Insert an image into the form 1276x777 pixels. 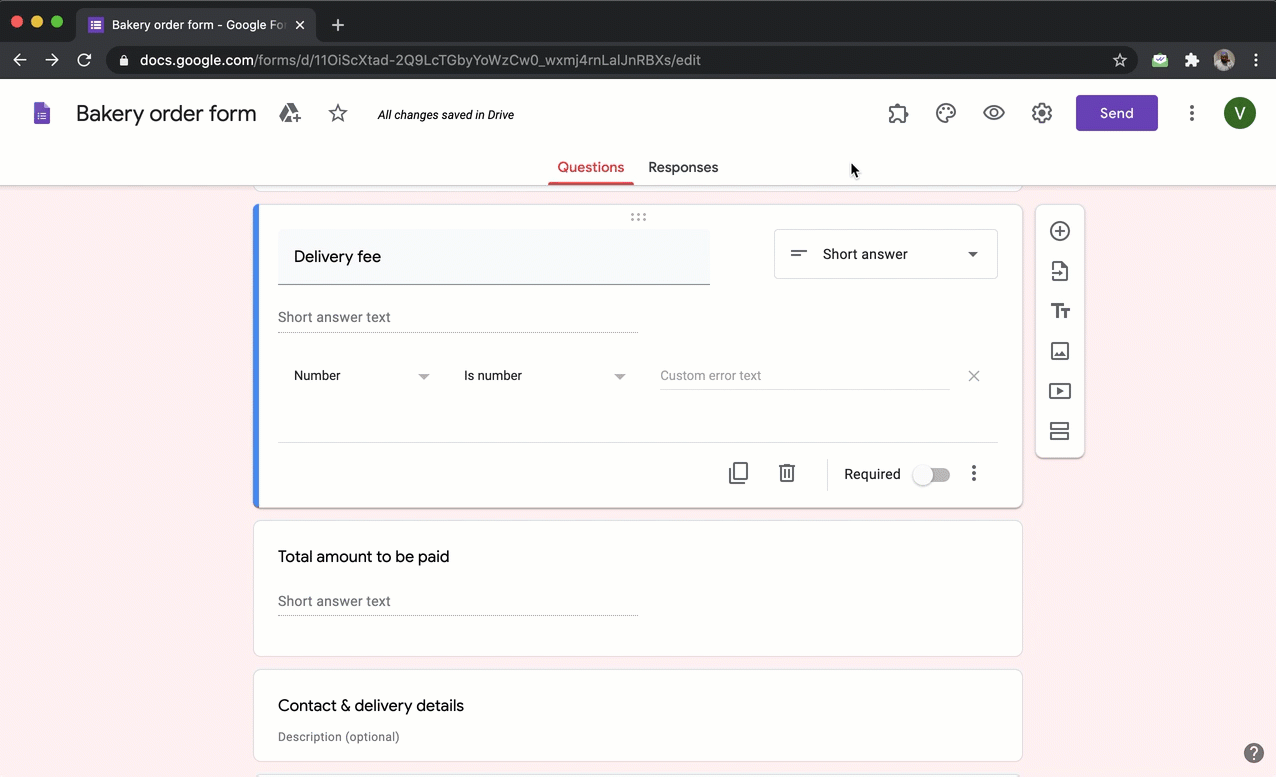coord(1059,351)
